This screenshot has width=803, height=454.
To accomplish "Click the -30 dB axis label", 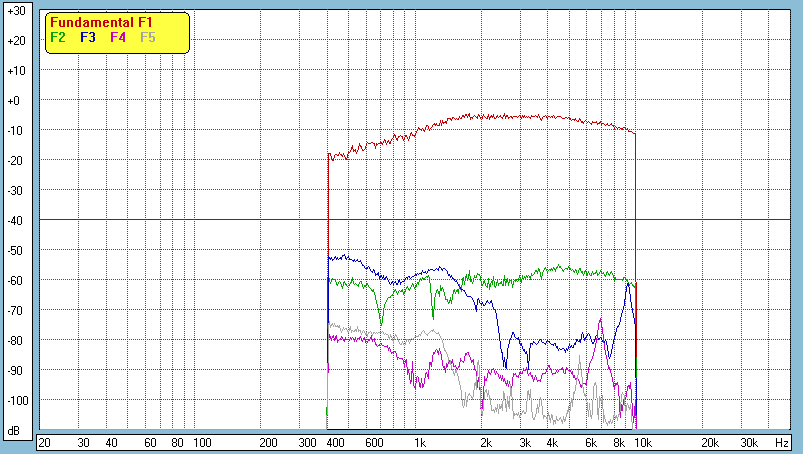I will [x=15, y=190].
